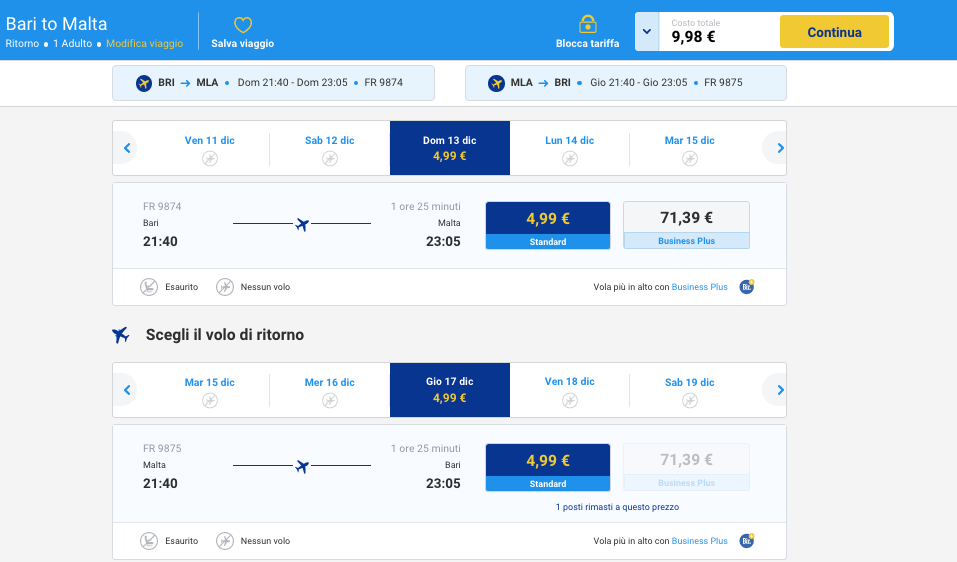
Task: Click the plane icon in MLA to BRI summary
Action: [x=495, y=83]
